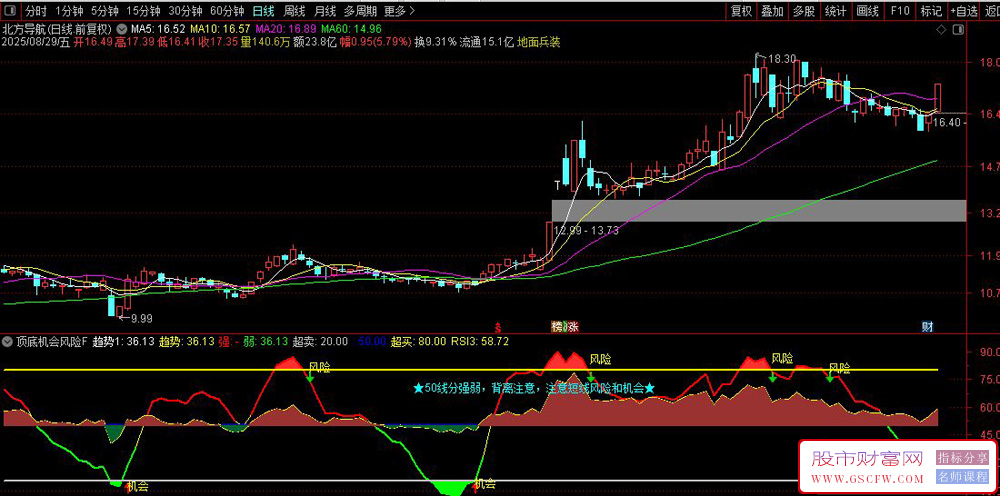This screenshot has width=1000, height=496.
Task: Toggle the 复权 price adjustment option
Action: pos(741,11)
